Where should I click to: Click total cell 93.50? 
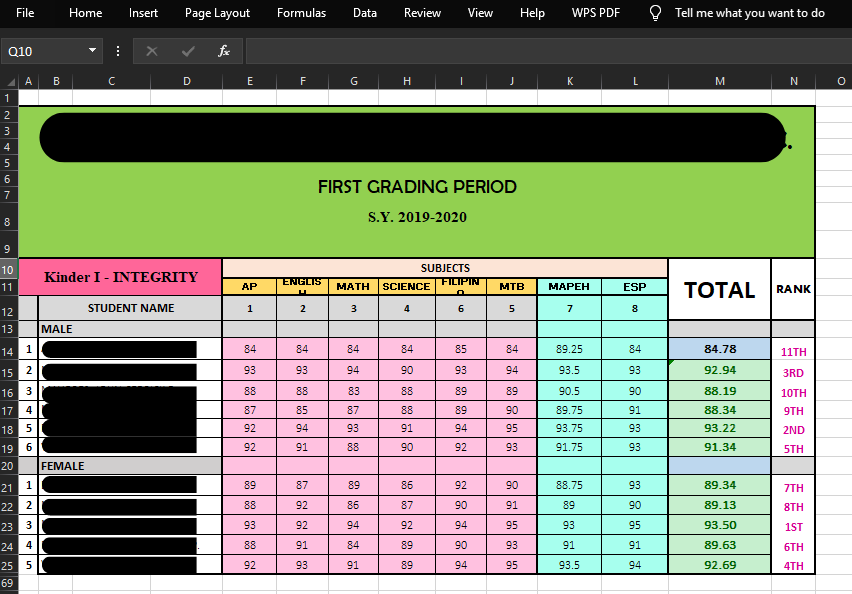tap(719, 526)
